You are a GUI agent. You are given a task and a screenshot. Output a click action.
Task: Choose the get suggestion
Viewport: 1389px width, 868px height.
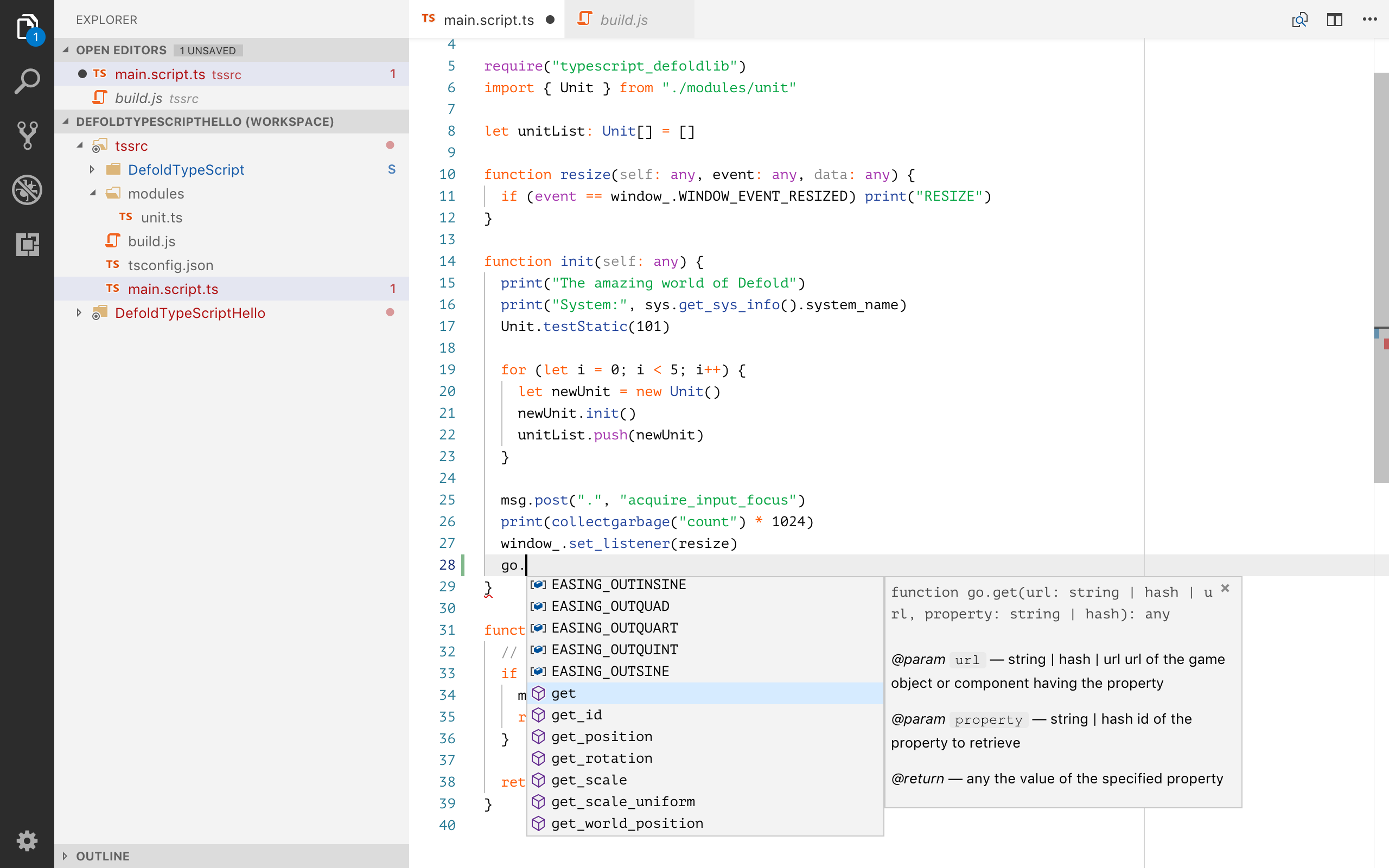(x=705, y=693)
